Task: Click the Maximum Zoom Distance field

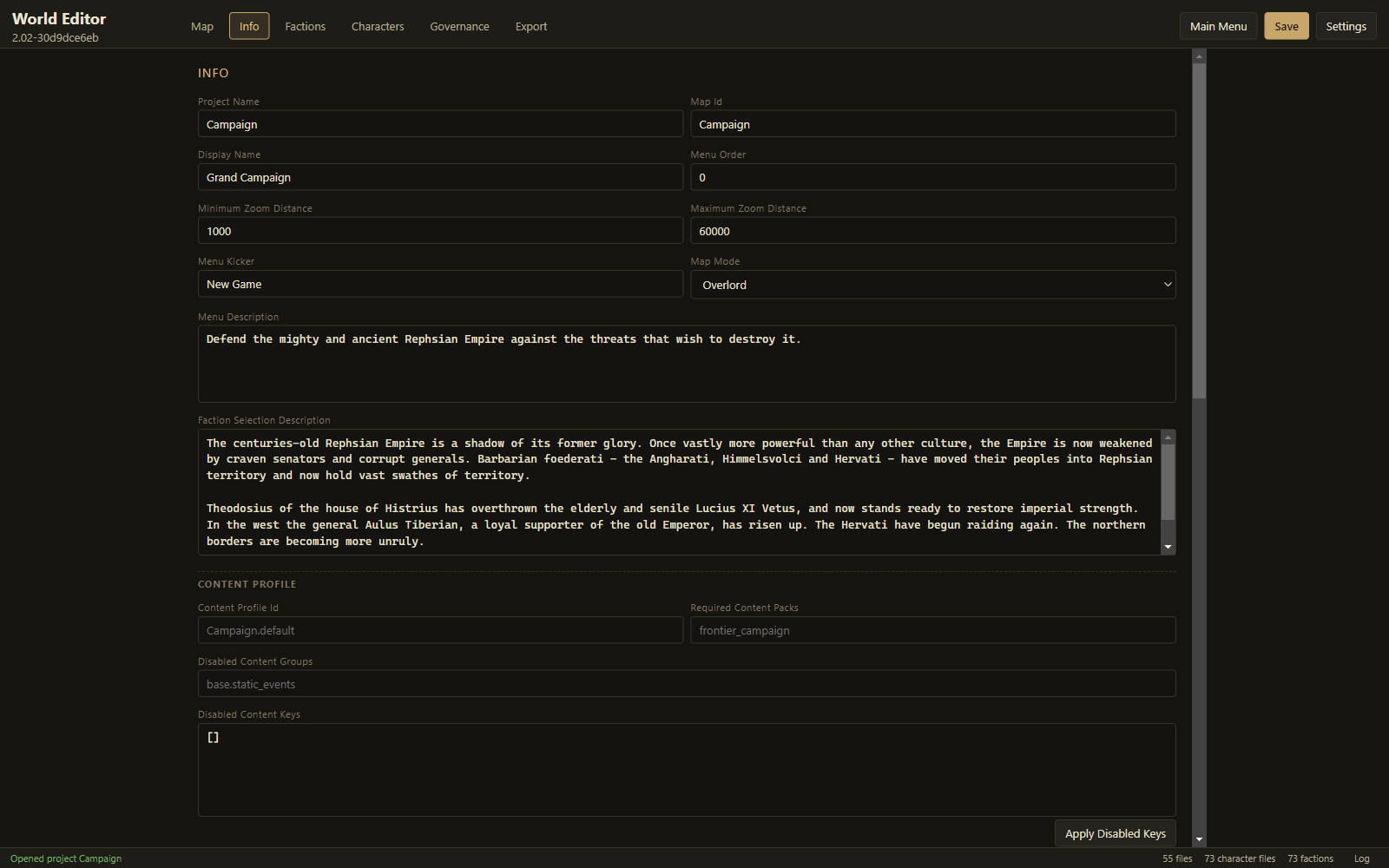Action: [933, 231]
